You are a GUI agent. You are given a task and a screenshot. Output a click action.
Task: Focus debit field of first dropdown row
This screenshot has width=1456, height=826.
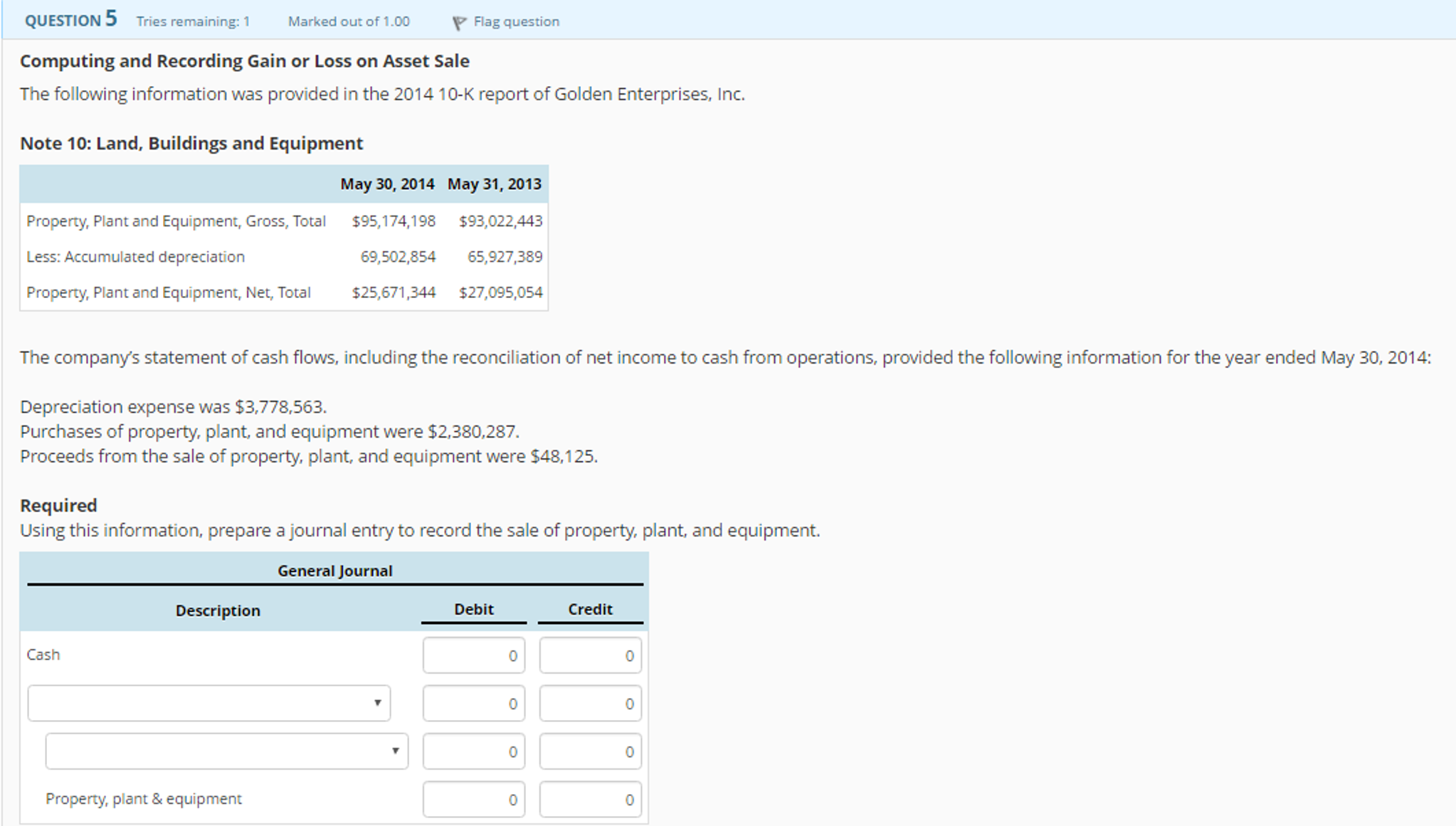click(x=473, y=704)
